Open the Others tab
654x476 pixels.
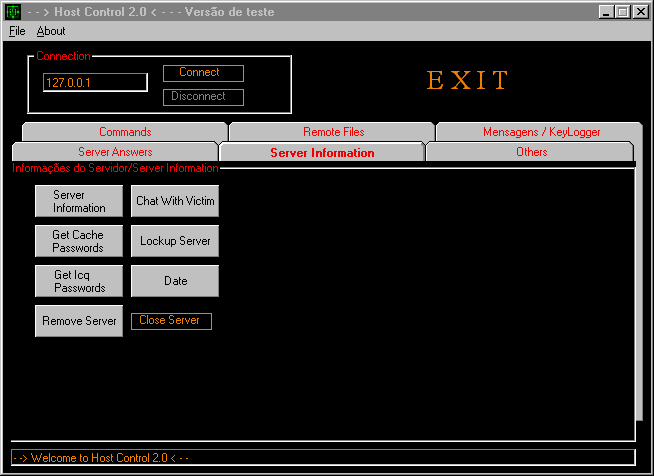pos(531,152)
